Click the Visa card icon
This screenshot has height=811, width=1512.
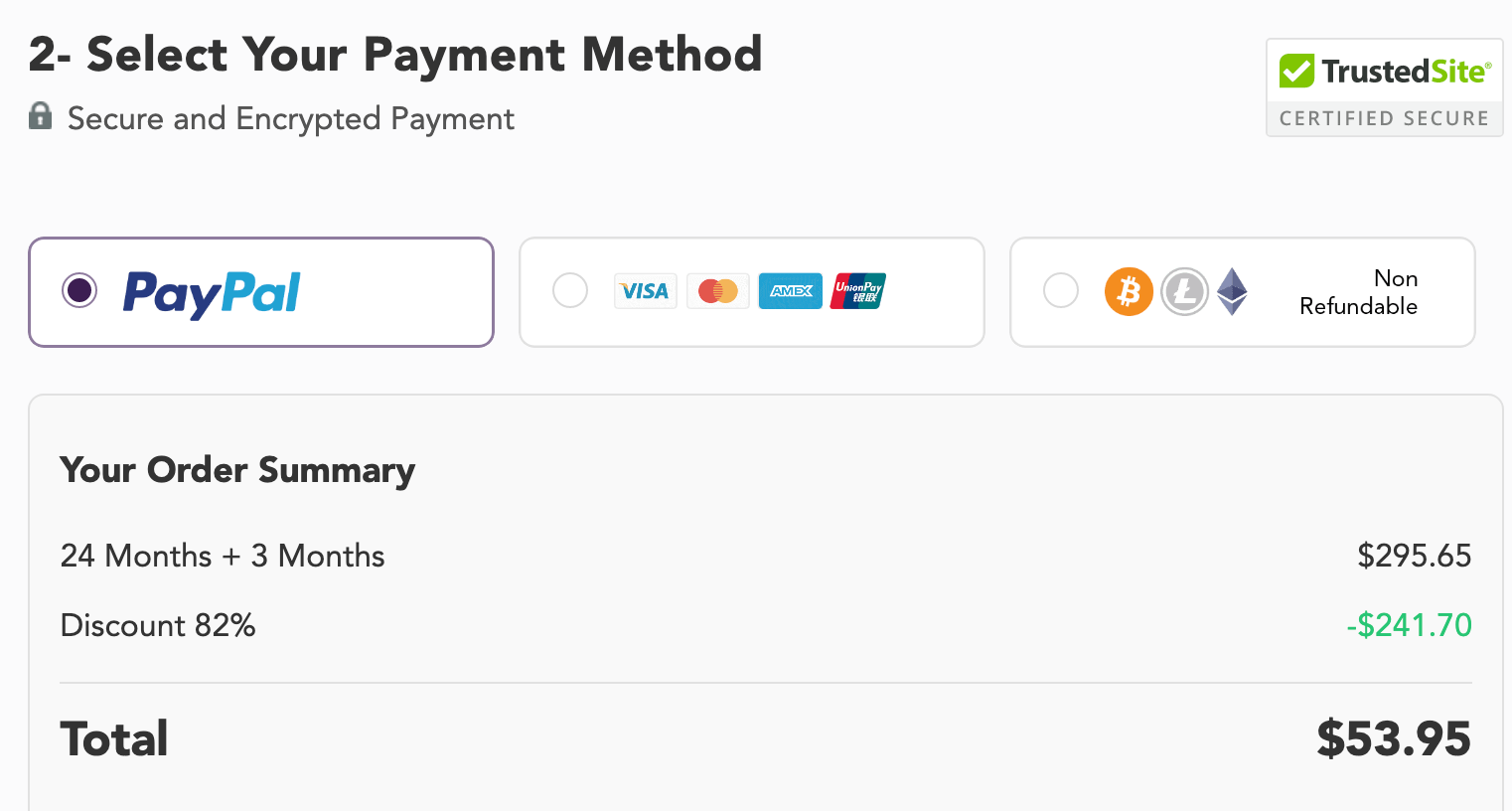646,291
